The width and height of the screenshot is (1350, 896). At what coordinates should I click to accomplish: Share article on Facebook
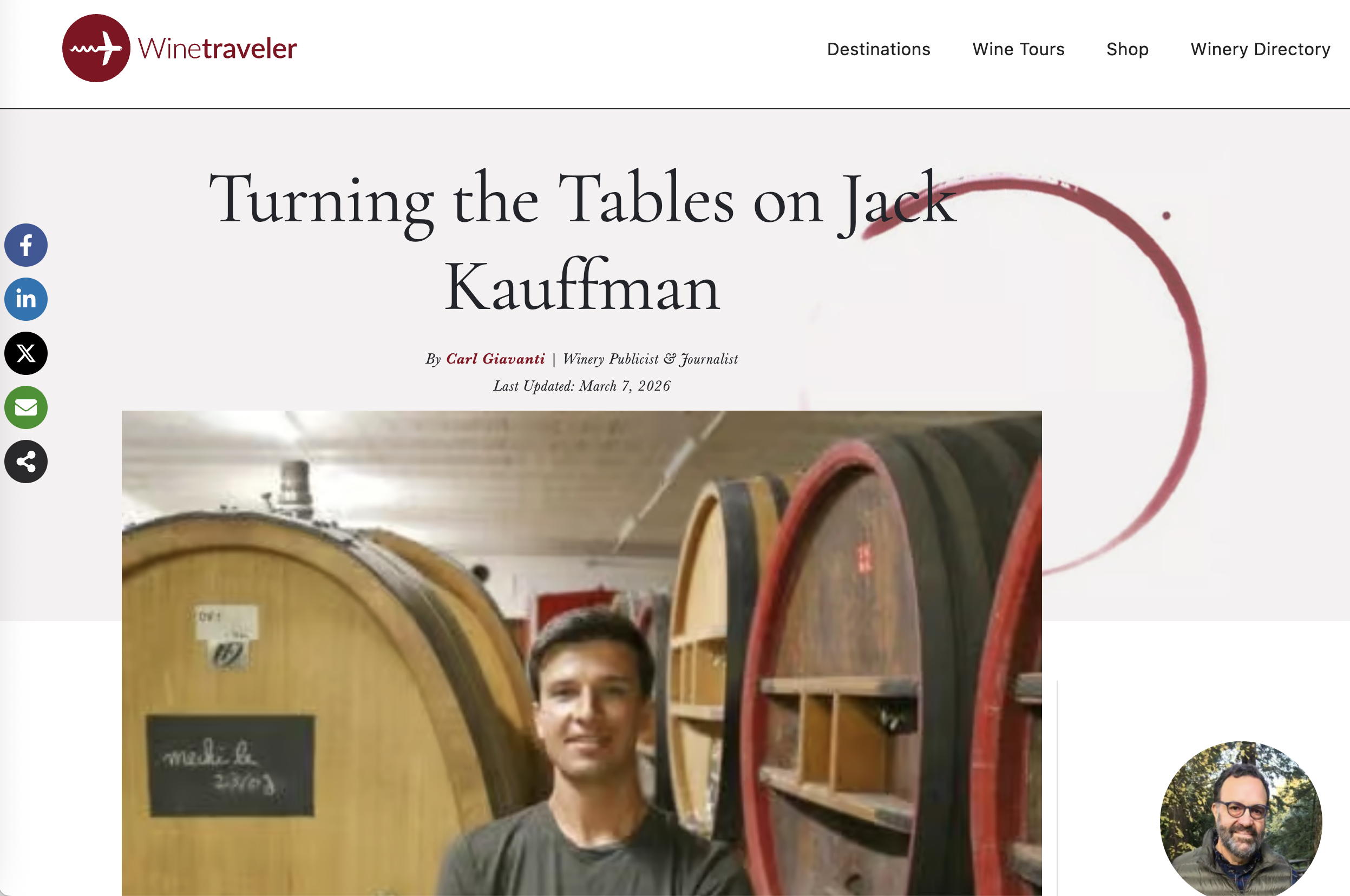click(26, 245)
